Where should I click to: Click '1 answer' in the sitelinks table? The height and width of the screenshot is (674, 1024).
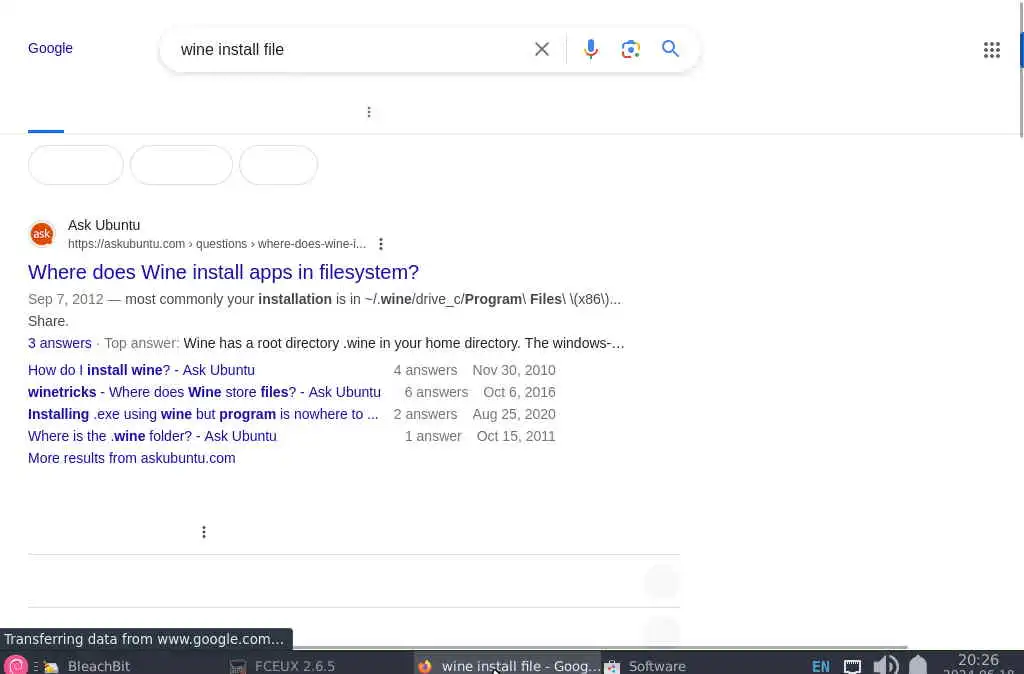[x=433, y=436]
